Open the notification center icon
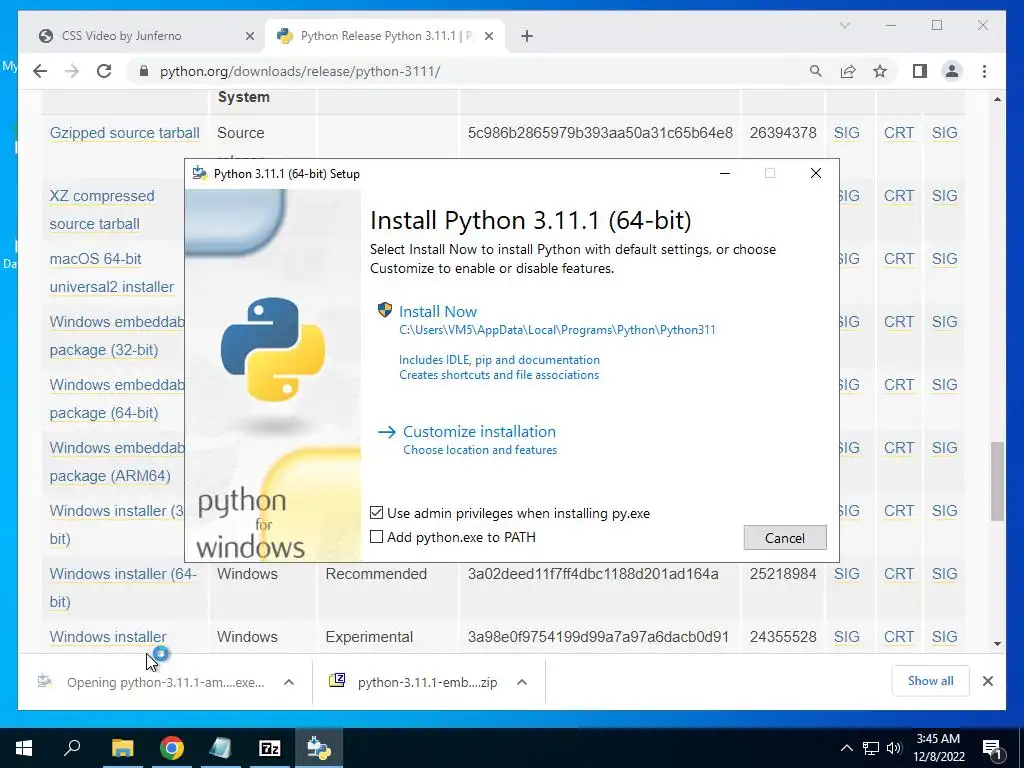The width and height of the screenshot is (1024, 768). [992, 749]
